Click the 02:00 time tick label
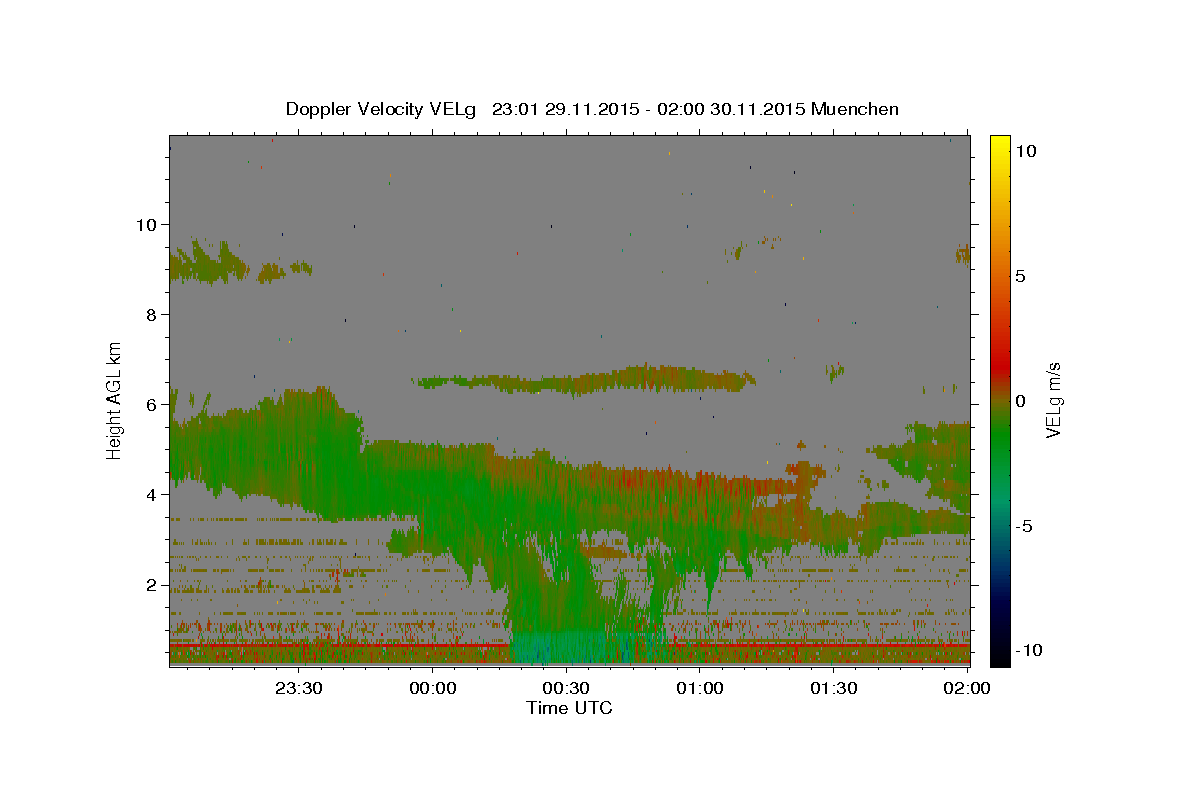 968,688
